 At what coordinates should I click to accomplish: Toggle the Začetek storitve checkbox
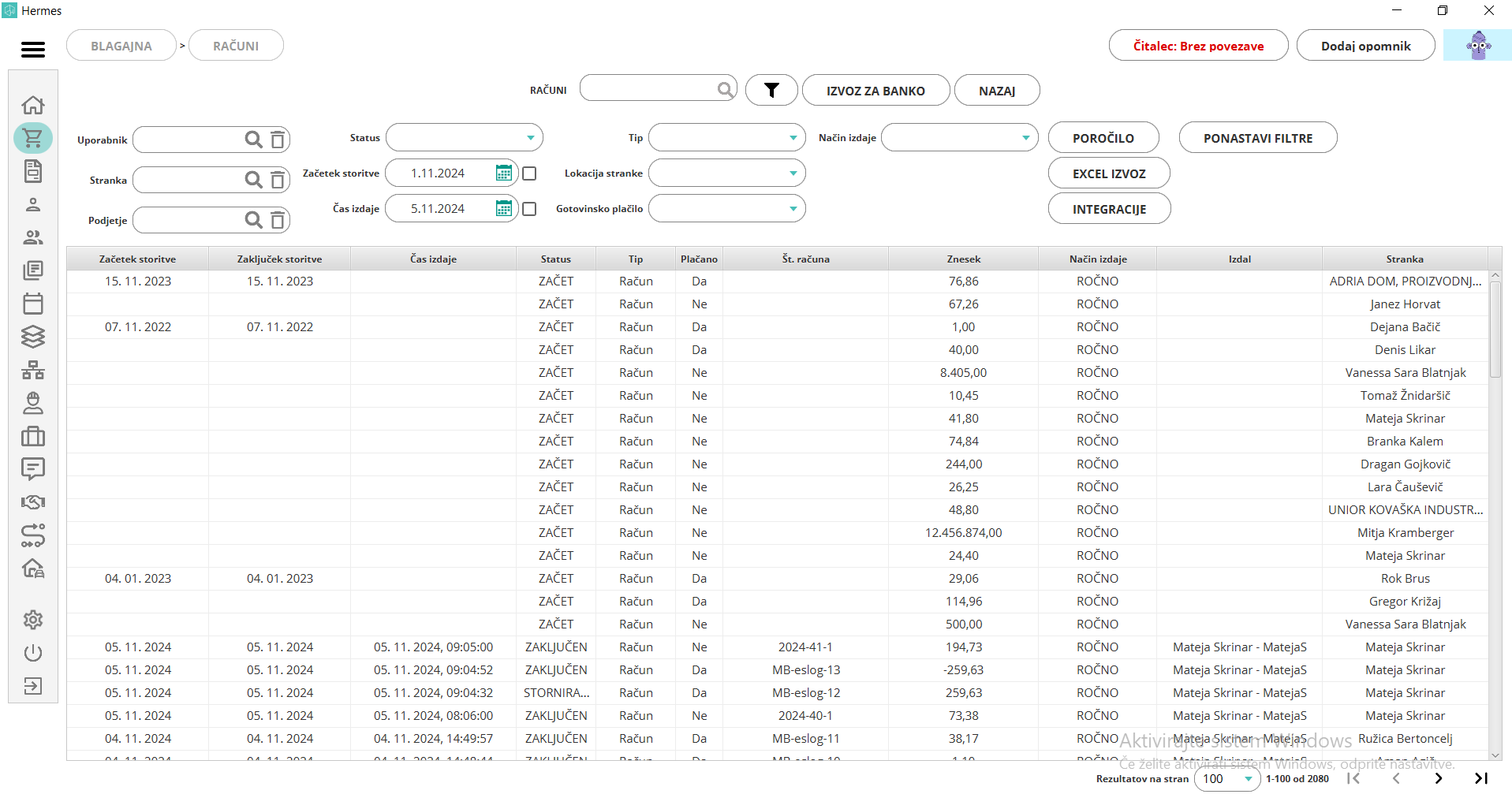(x=530, y=173)
